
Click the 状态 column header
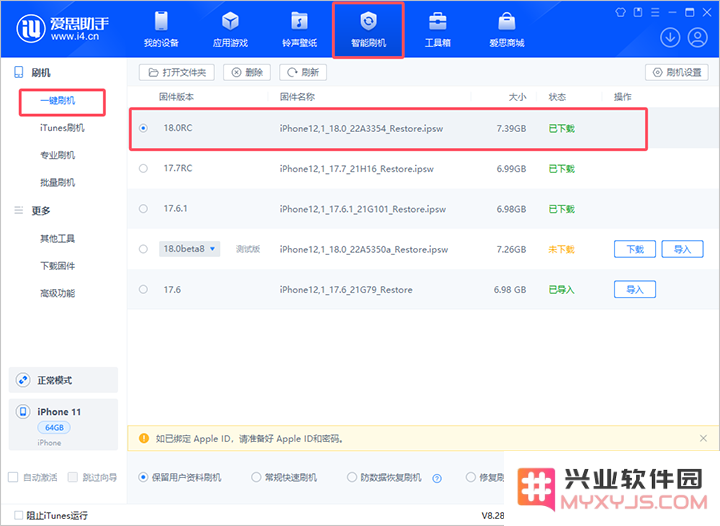(x=557, y=97)
